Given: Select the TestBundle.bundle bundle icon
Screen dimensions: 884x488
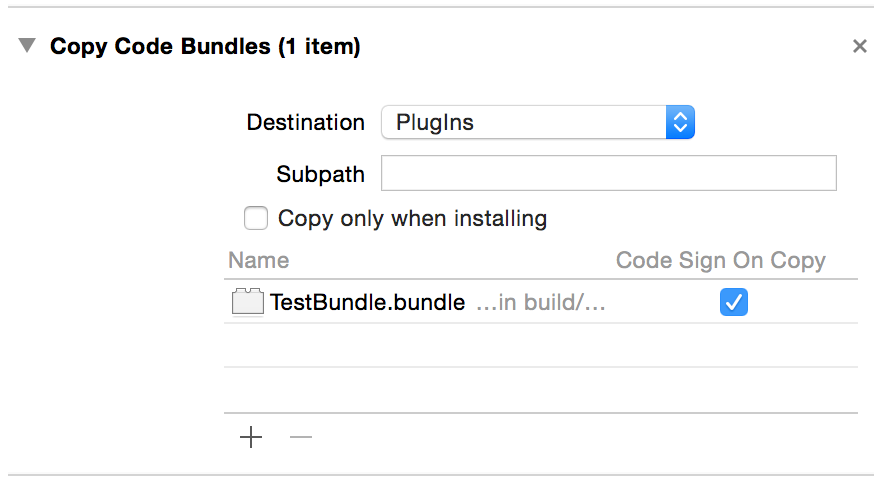Looking at the screenshot, I should pos(247,301).
